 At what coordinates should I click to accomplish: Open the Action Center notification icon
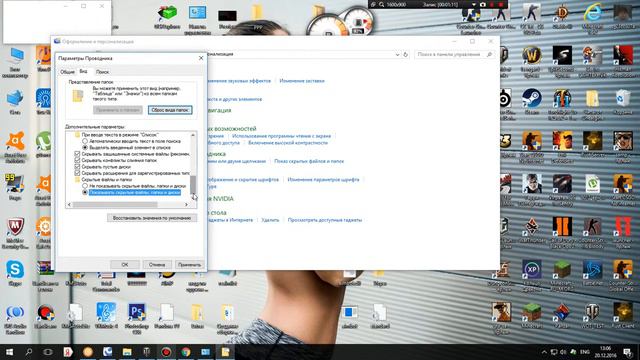(628, 352)
